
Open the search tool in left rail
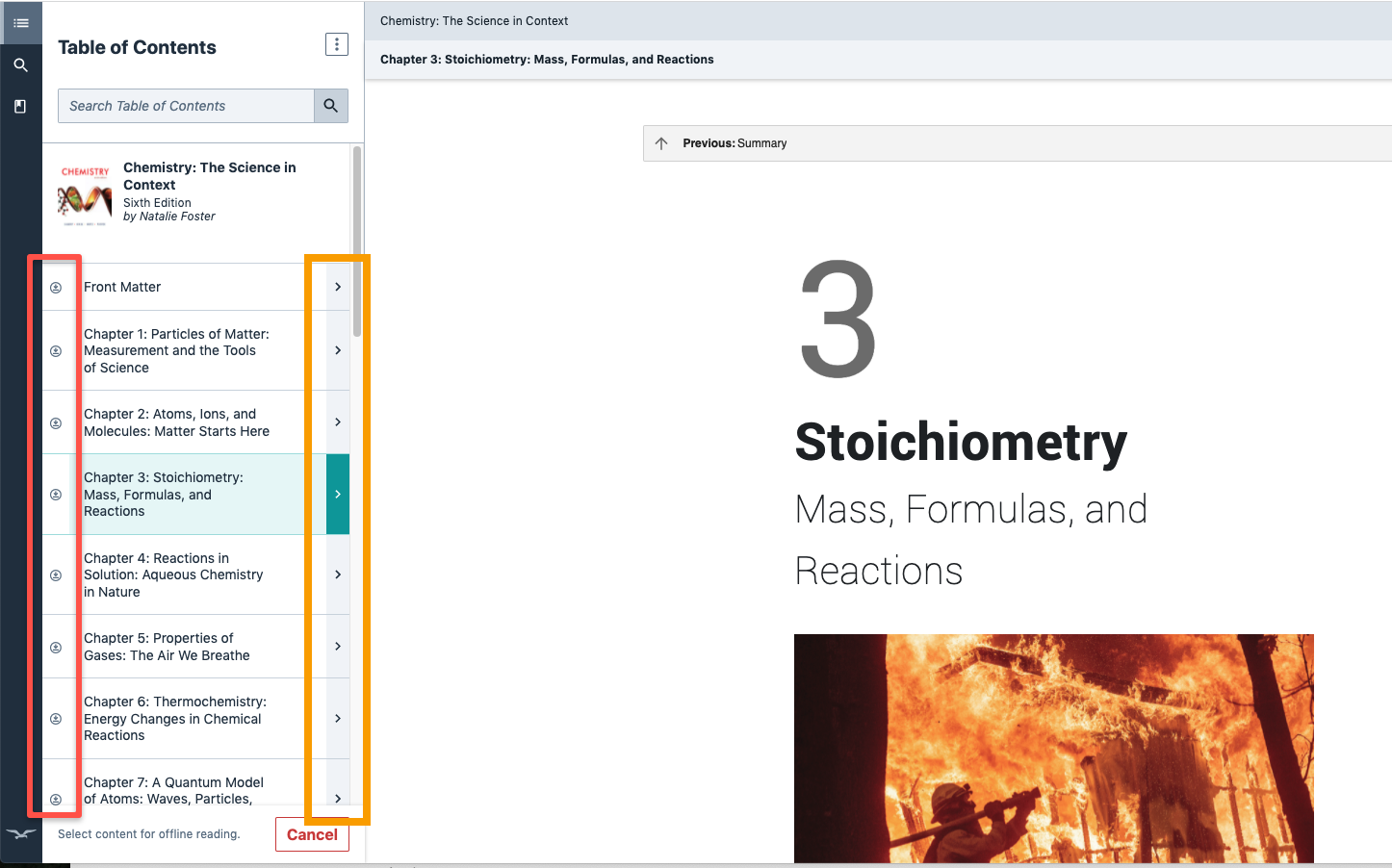point(21,65)
